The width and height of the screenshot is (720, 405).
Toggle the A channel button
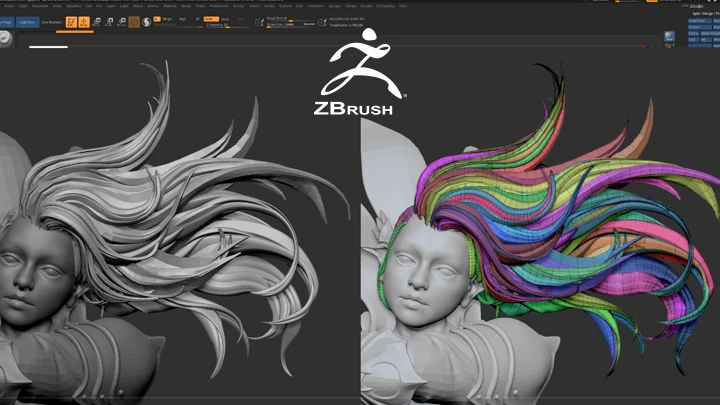coord(157,19)
